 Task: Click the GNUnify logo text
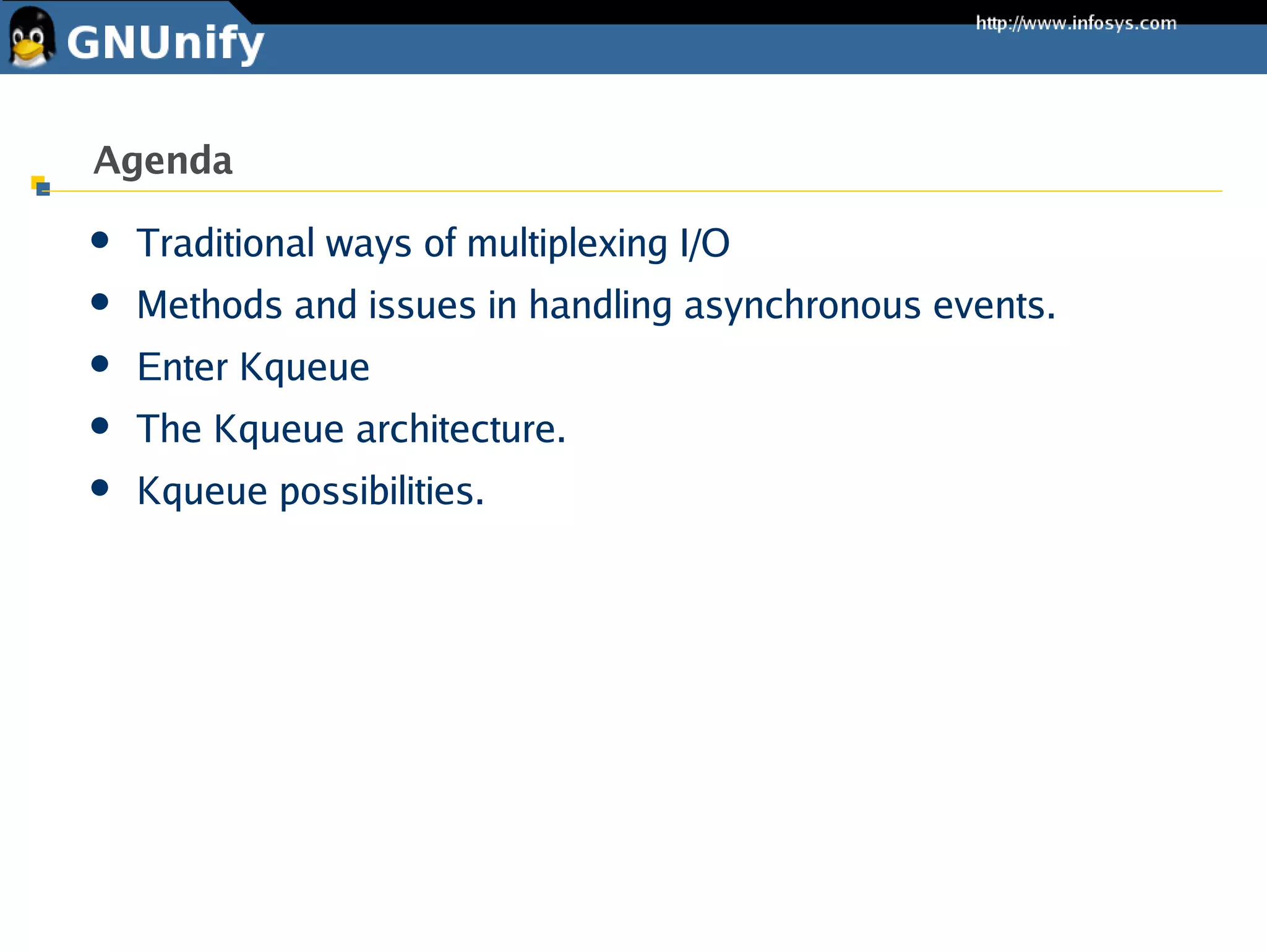tap(165, 43)
